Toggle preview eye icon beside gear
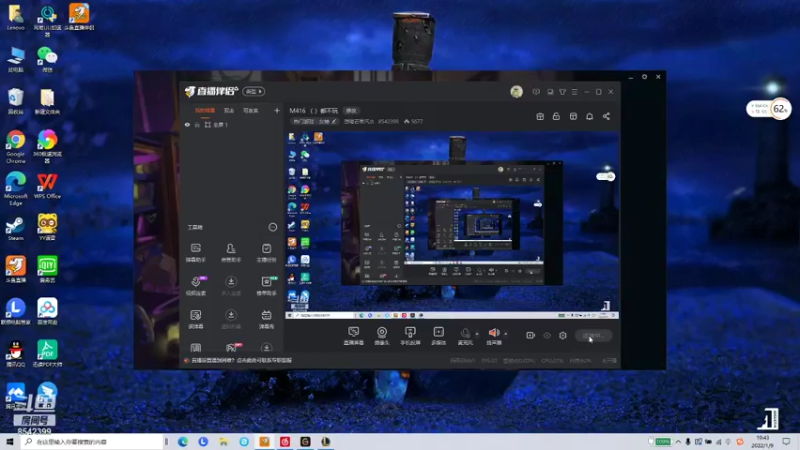Image resolution: width=800 pixels, height=450 pixels. pyautogui.click(x=547, y=335)
